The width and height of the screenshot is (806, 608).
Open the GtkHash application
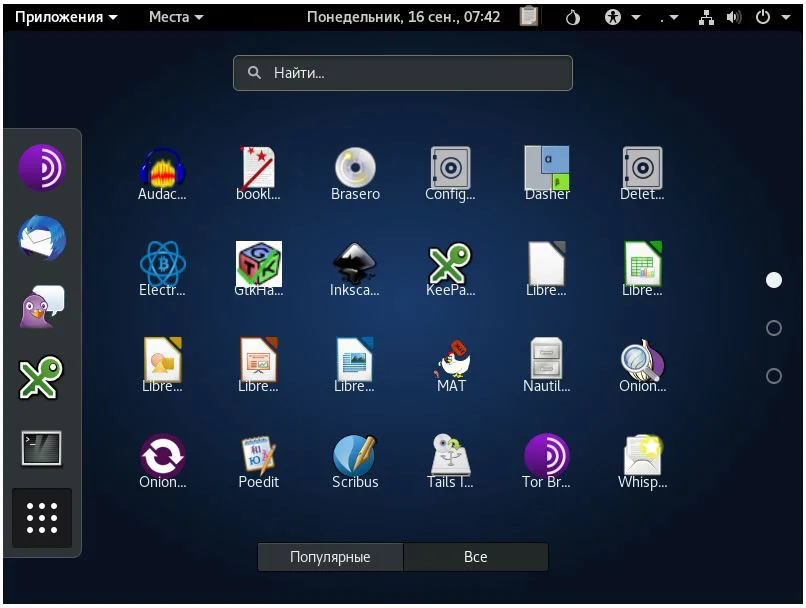258,268
